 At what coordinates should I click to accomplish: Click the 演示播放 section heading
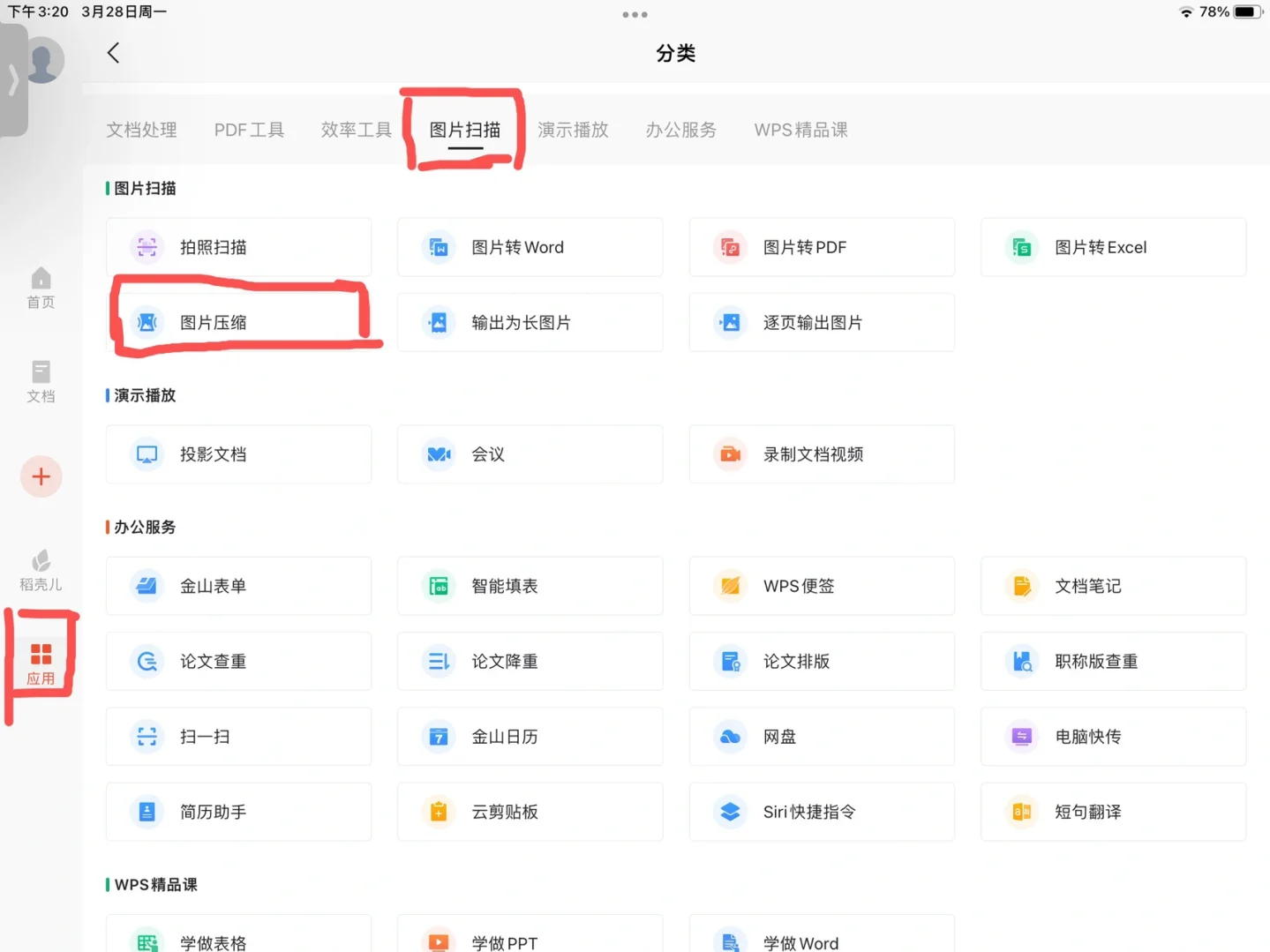[x=146, y=395]
